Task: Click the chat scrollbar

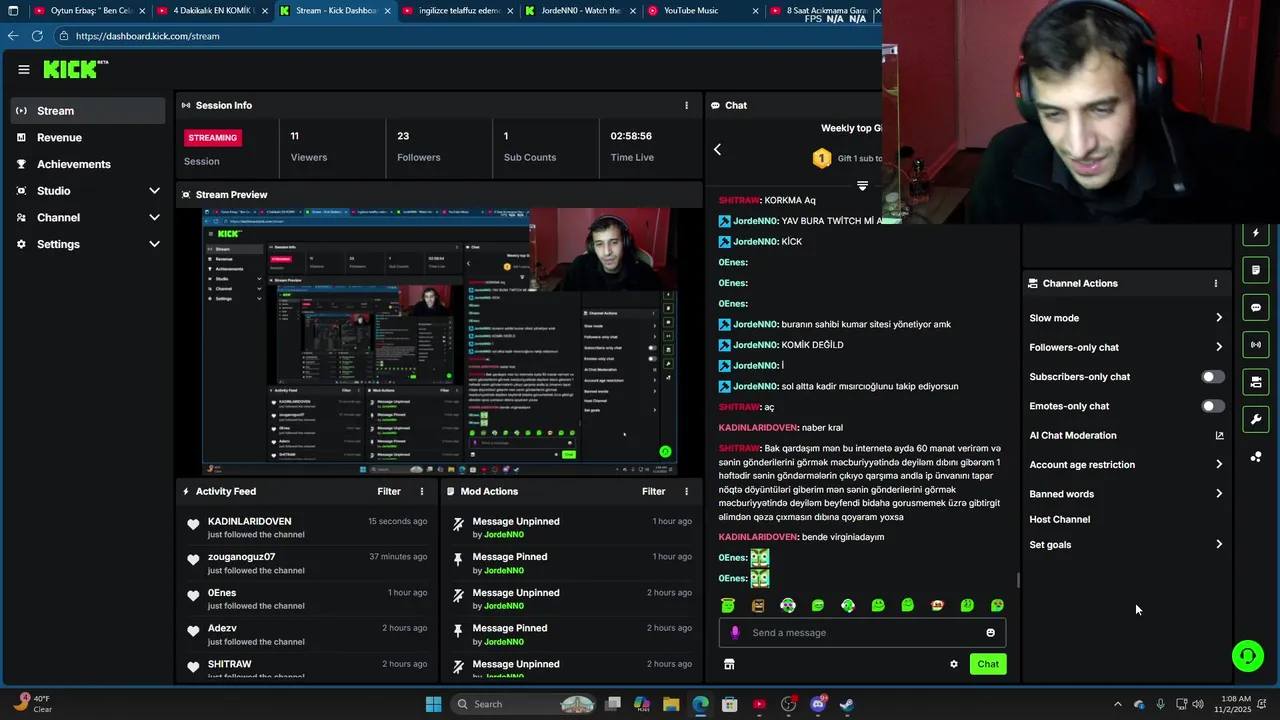Action: pyautogui.click(x=1018, y=580)
